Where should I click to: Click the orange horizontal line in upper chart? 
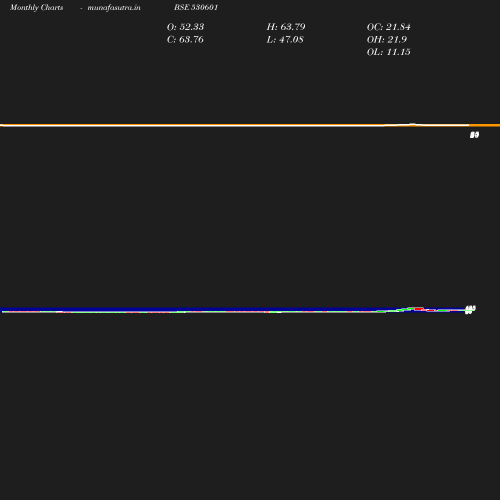coord(250,125)
